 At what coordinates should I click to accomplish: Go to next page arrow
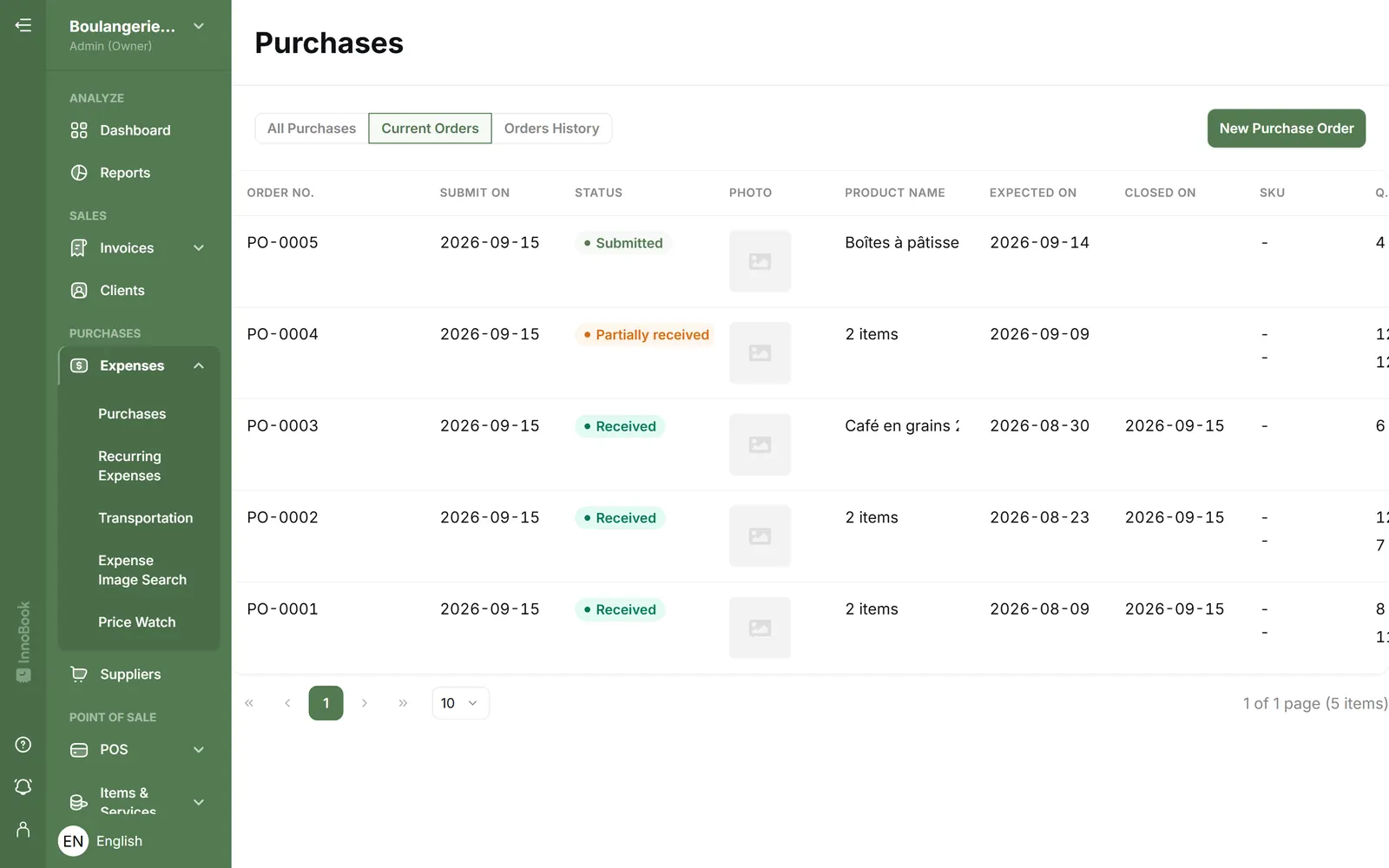tap(365, 703)
